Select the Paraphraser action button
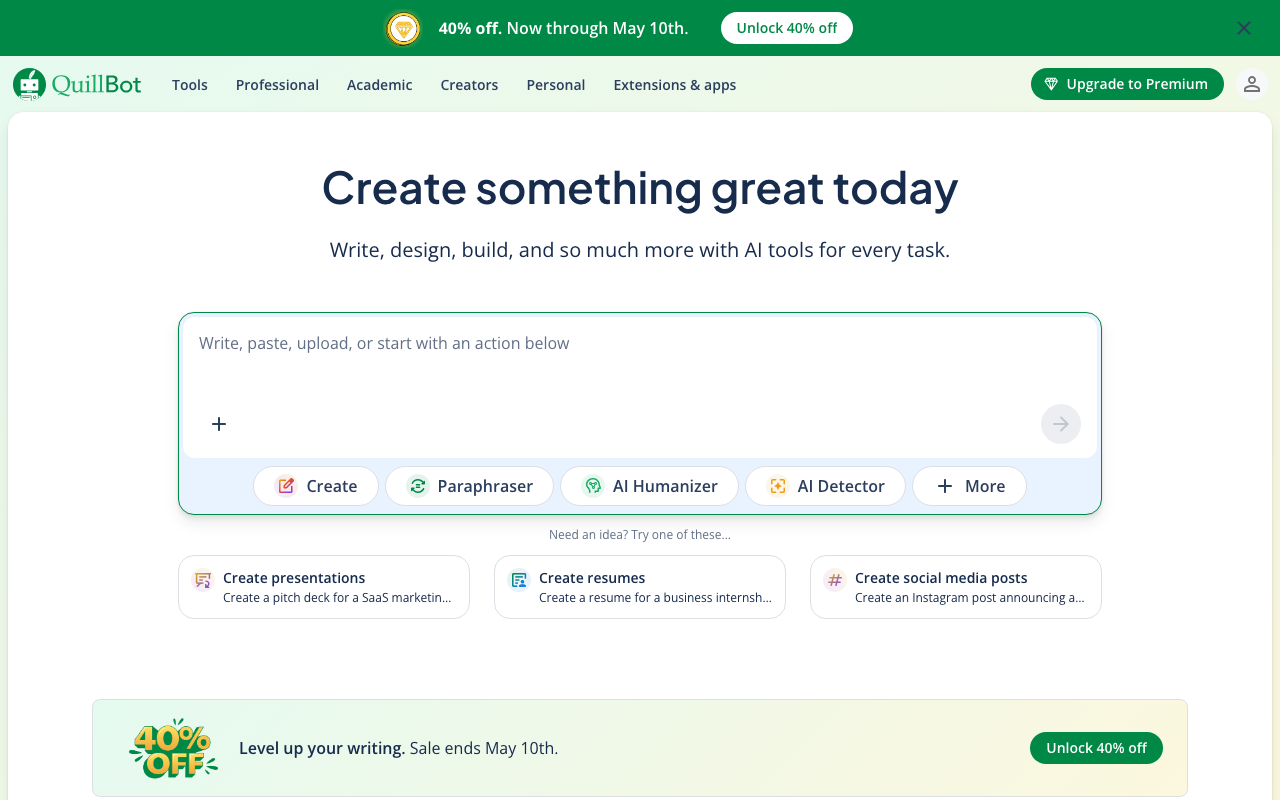This screenshot has width=1280, height=800. [469, 486]
